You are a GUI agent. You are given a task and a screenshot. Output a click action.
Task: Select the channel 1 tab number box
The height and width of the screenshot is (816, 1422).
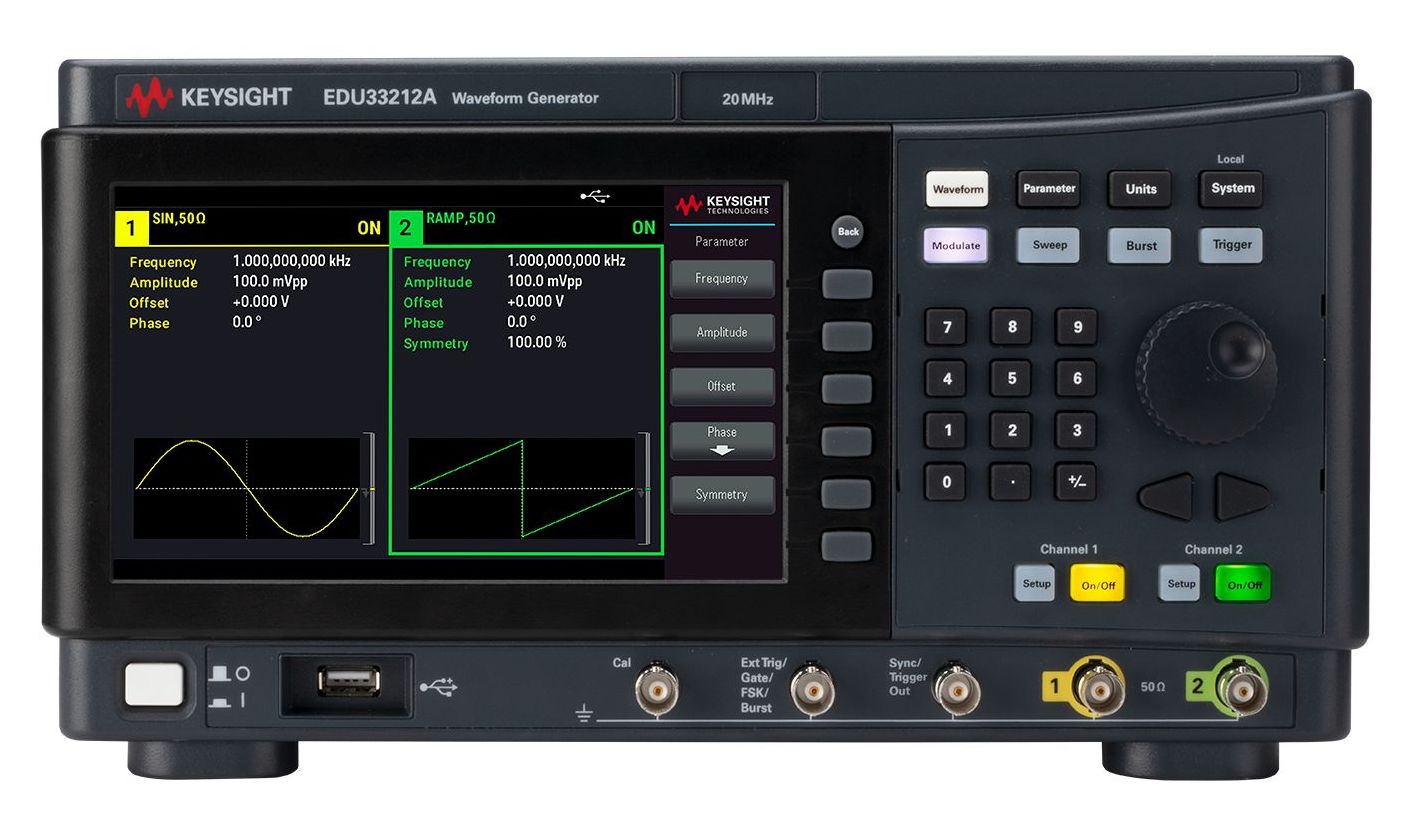[x=131, y=228]
